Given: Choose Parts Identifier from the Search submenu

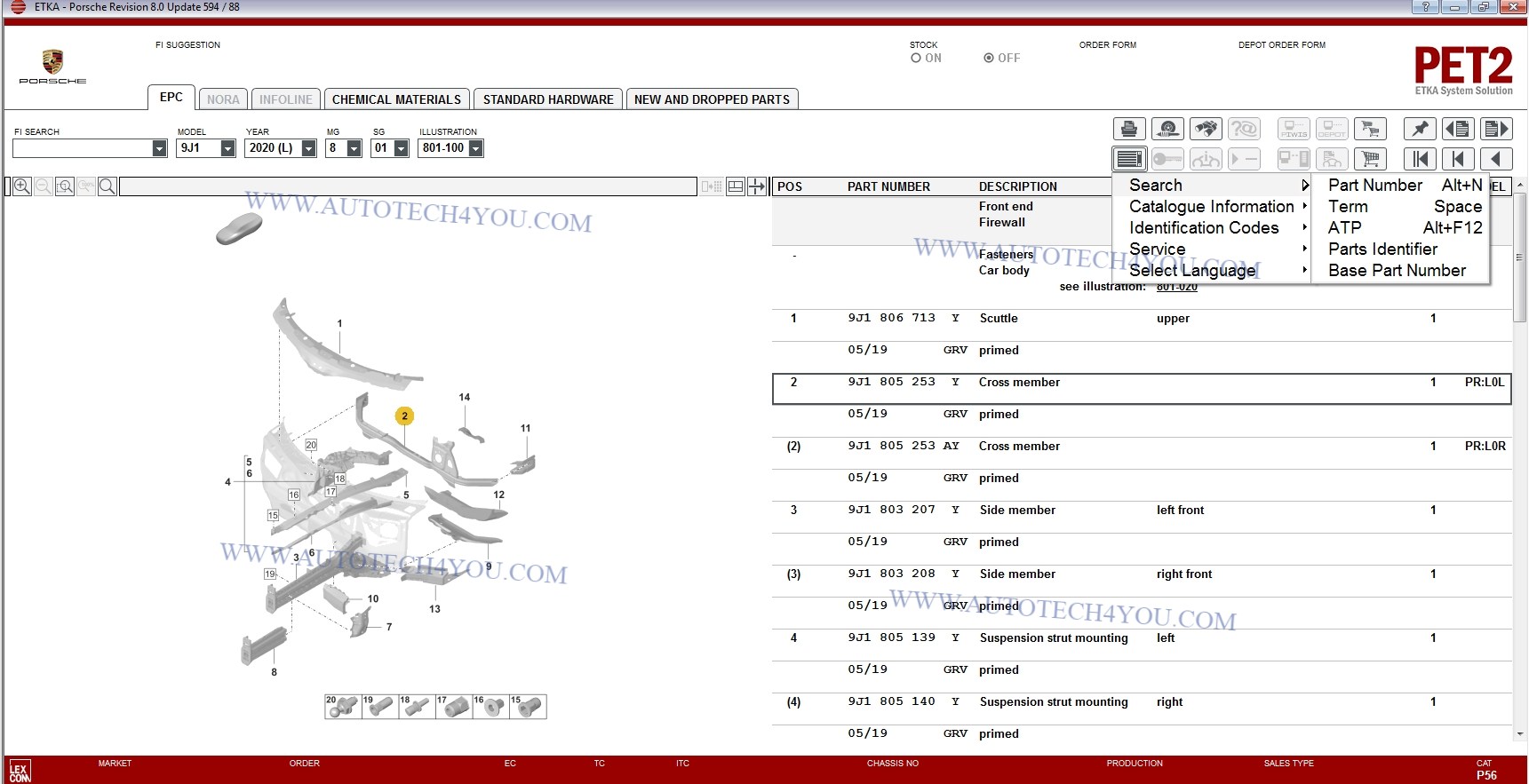Looking at the screenshot, I should click(1382, 249).
